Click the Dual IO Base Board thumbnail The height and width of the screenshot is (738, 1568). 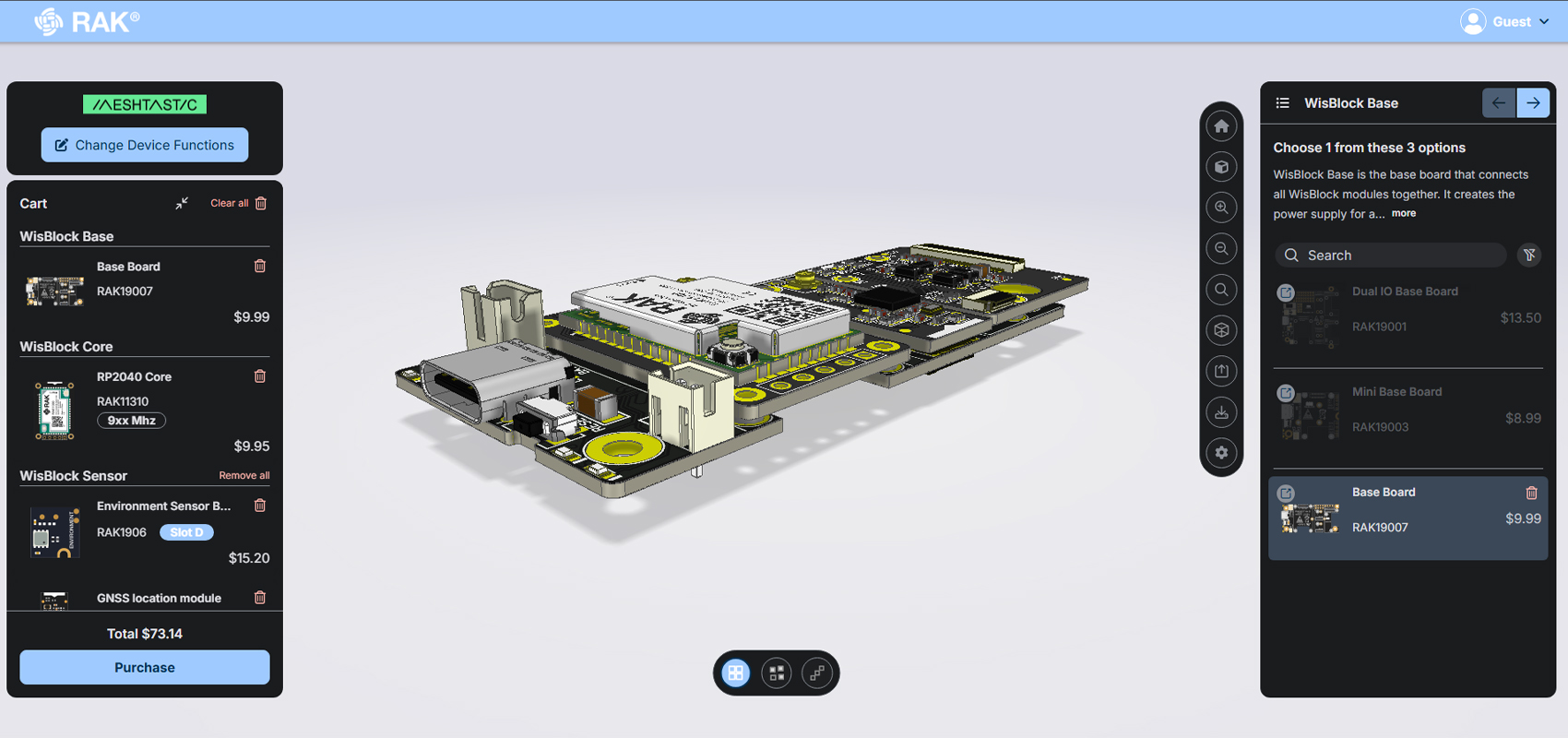click(x=1311, y=317)
